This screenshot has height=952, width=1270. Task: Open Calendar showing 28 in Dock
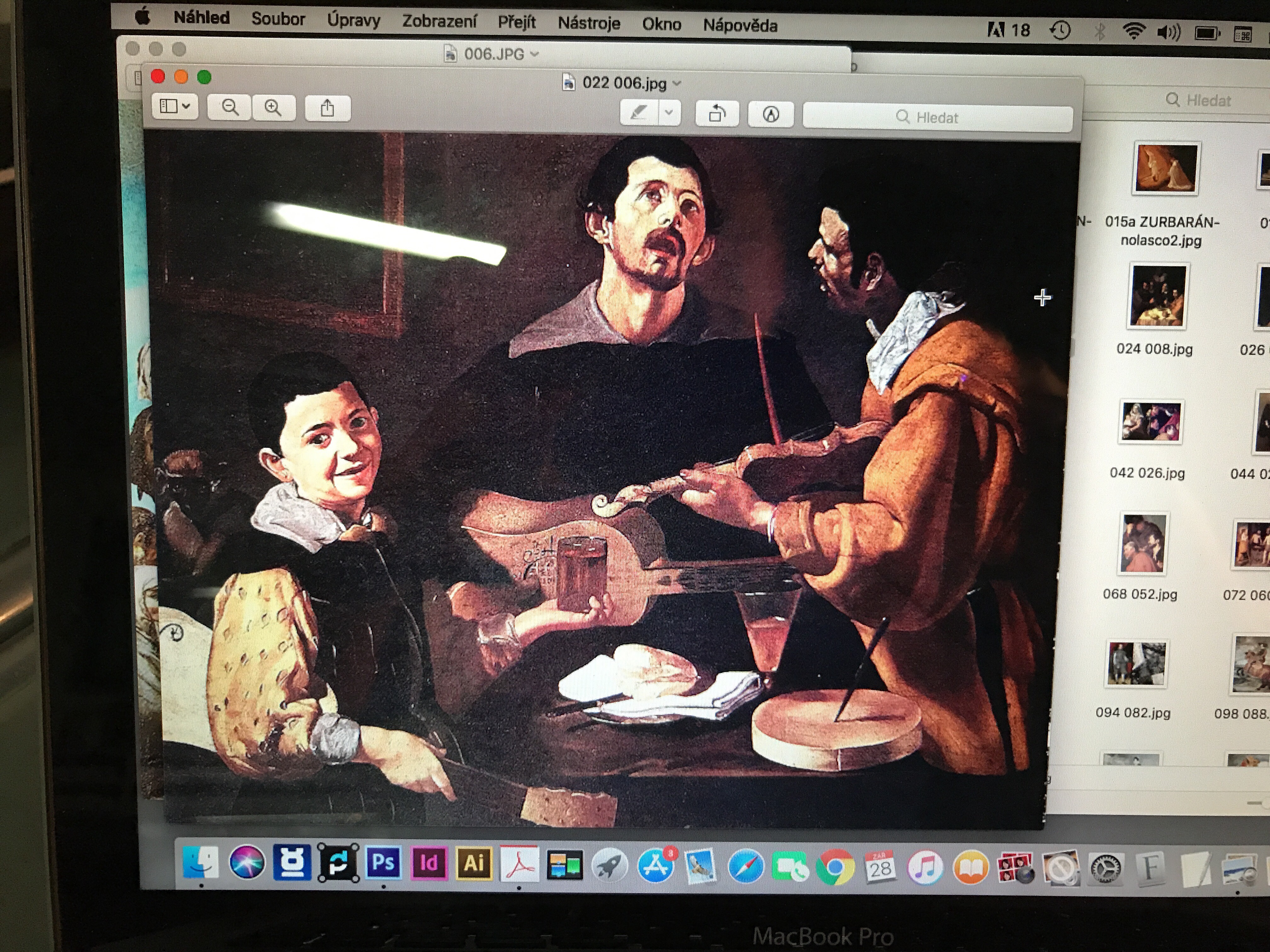click(x=880, y=868)
